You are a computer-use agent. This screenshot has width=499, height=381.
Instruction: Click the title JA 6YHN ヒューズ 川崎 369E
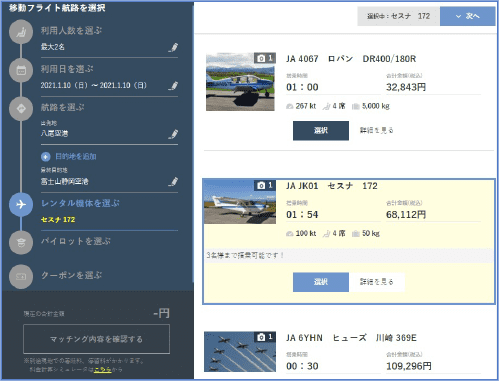click(351, 338)
